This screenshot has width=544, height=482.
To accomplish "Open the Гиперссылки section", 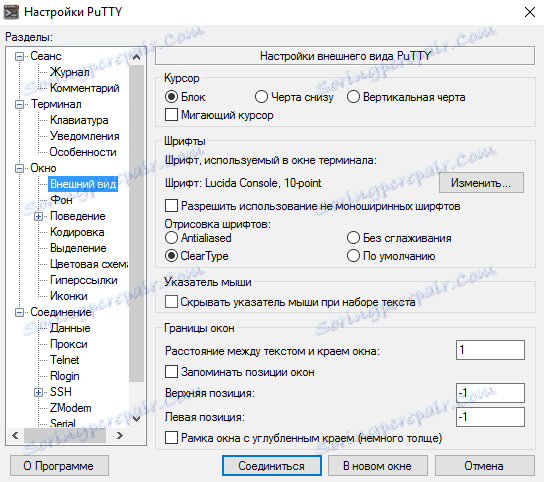I will (x=84, y=280).
